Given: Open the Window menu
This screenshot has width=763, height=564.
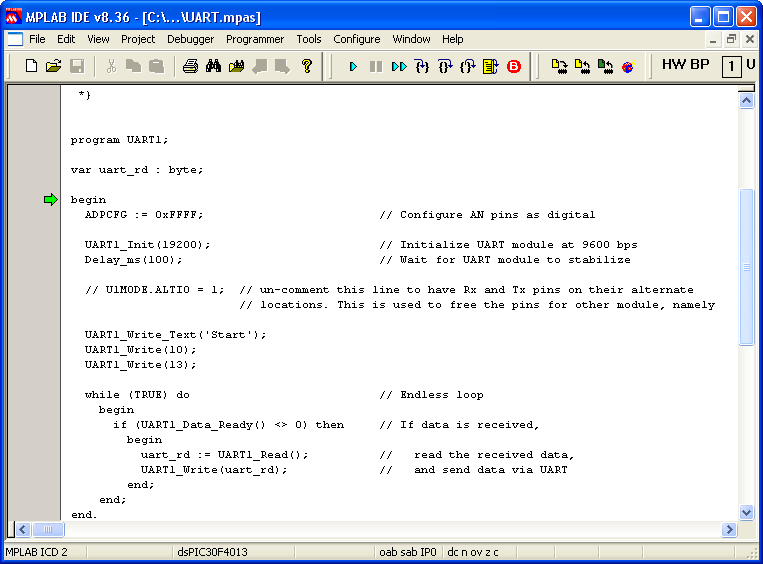Looking at the screenshot, I should click(411, 39).
